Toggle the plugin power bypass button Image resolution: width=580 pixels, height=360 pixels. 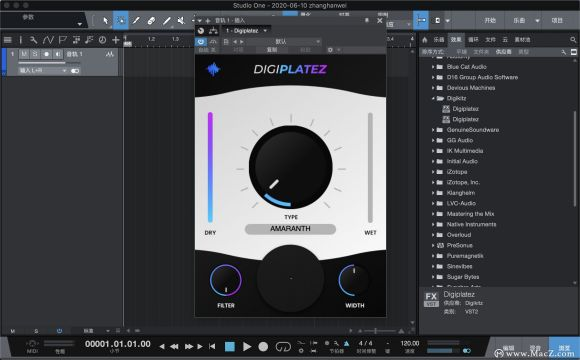(200, 41)
